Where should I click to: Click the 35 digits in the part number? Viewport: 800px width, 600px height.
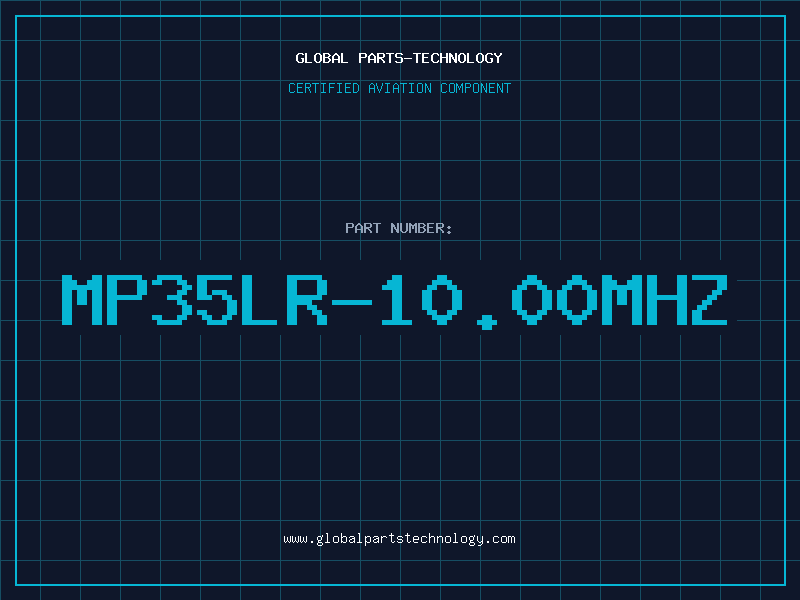point(195,300)
